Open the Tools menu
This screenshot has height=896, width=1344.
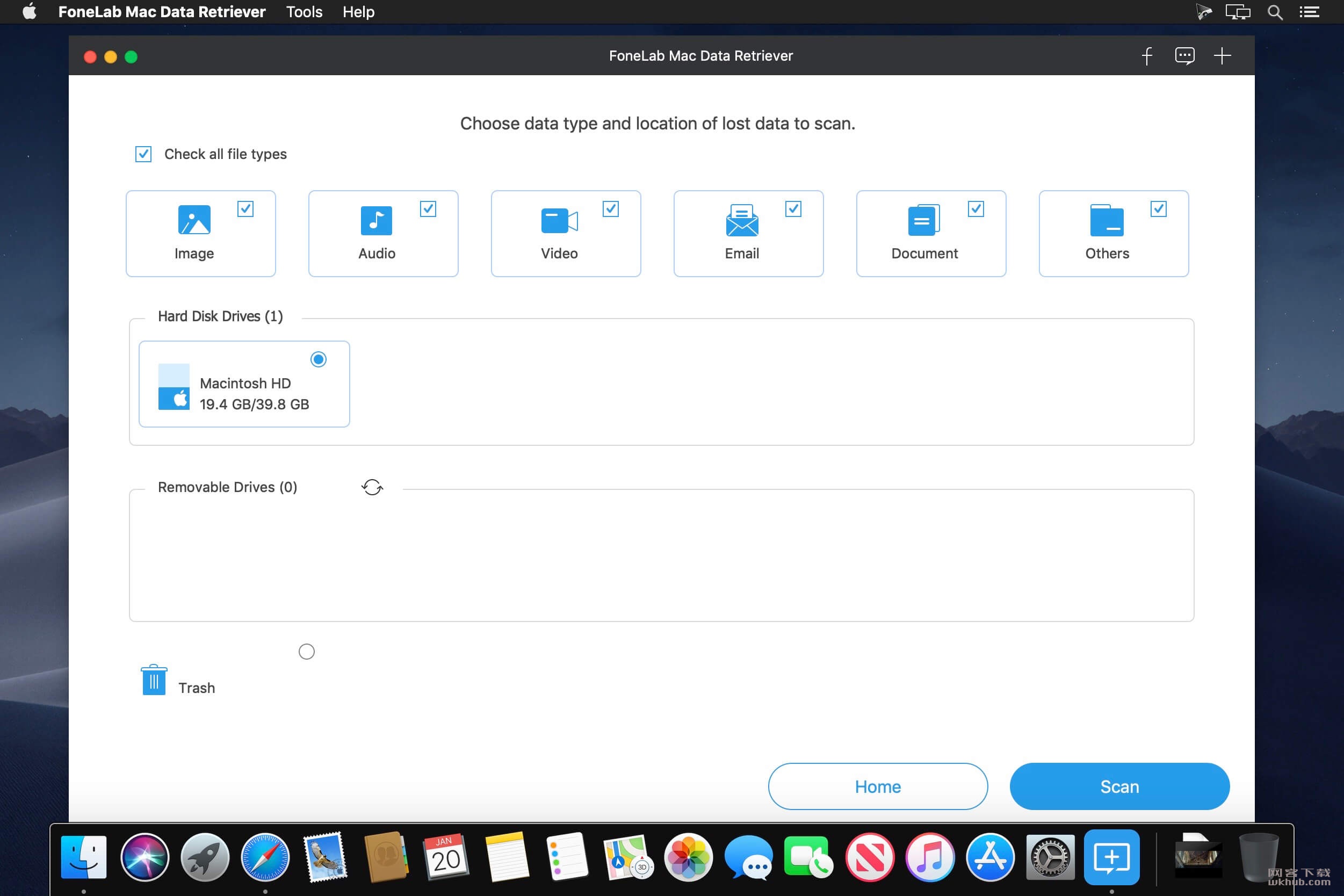(x=304, y=11)
